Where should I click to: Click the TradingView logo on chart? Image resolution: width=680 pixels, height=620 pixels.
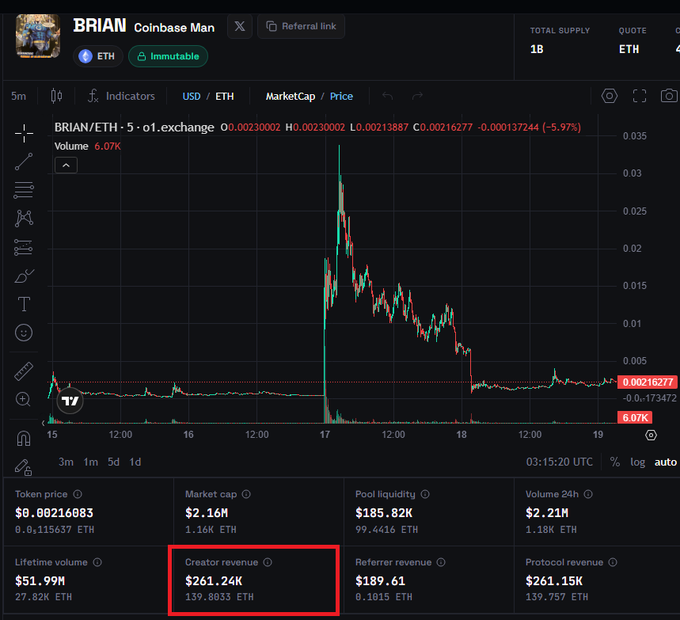(70, 401)
